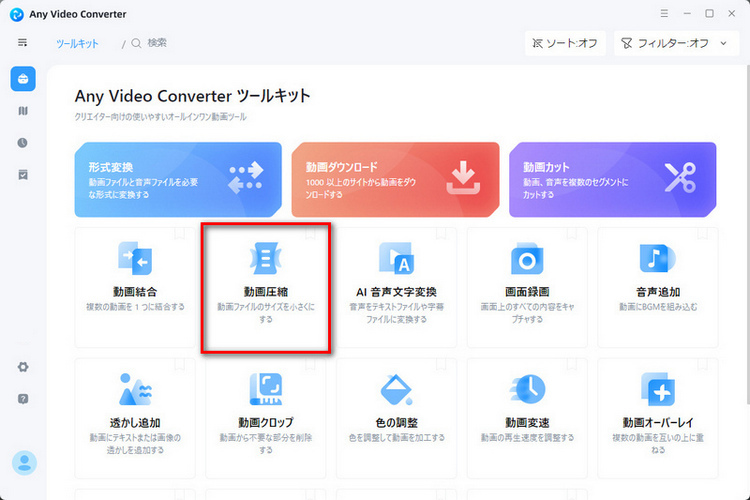Select the 動画クロップ crop video tool
This screenshot has width=750, height=500.
pos(265,418)
